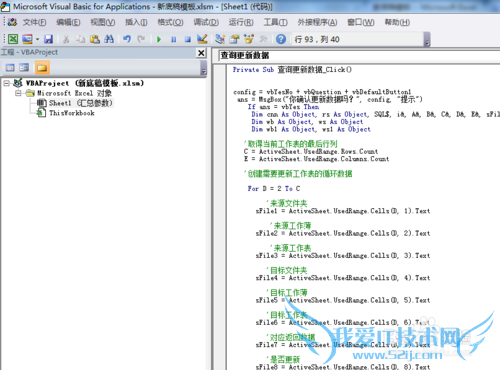Click the Excel icon beside 文件 menu
The width and height of the screenshot is (500, 370).
coord(12,22)
